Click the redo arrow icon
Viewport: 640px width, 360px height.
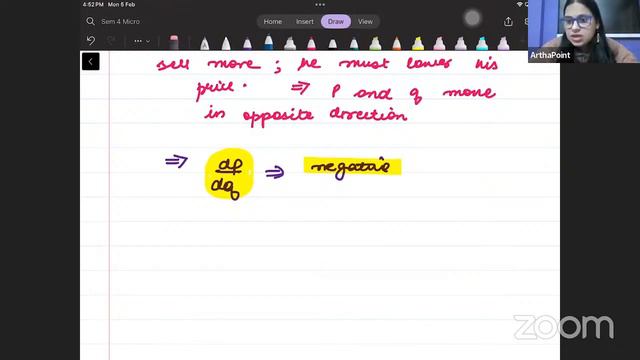tap(111, 40)
